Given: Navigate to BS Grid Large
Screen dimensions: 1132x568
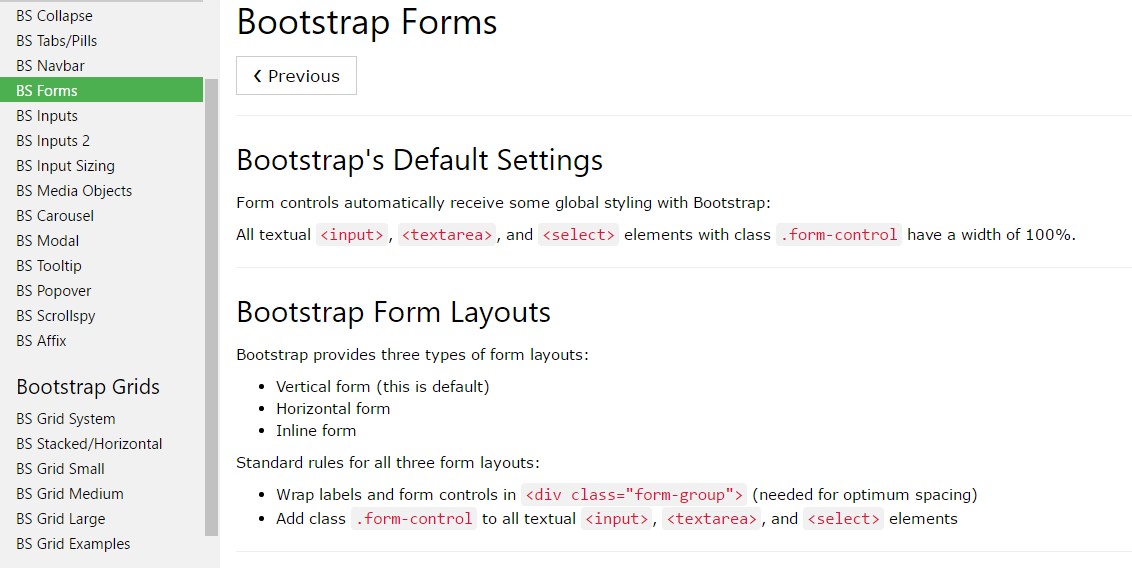Looking at the screenshot, I should pyautogui.click(x=61, y=519).
